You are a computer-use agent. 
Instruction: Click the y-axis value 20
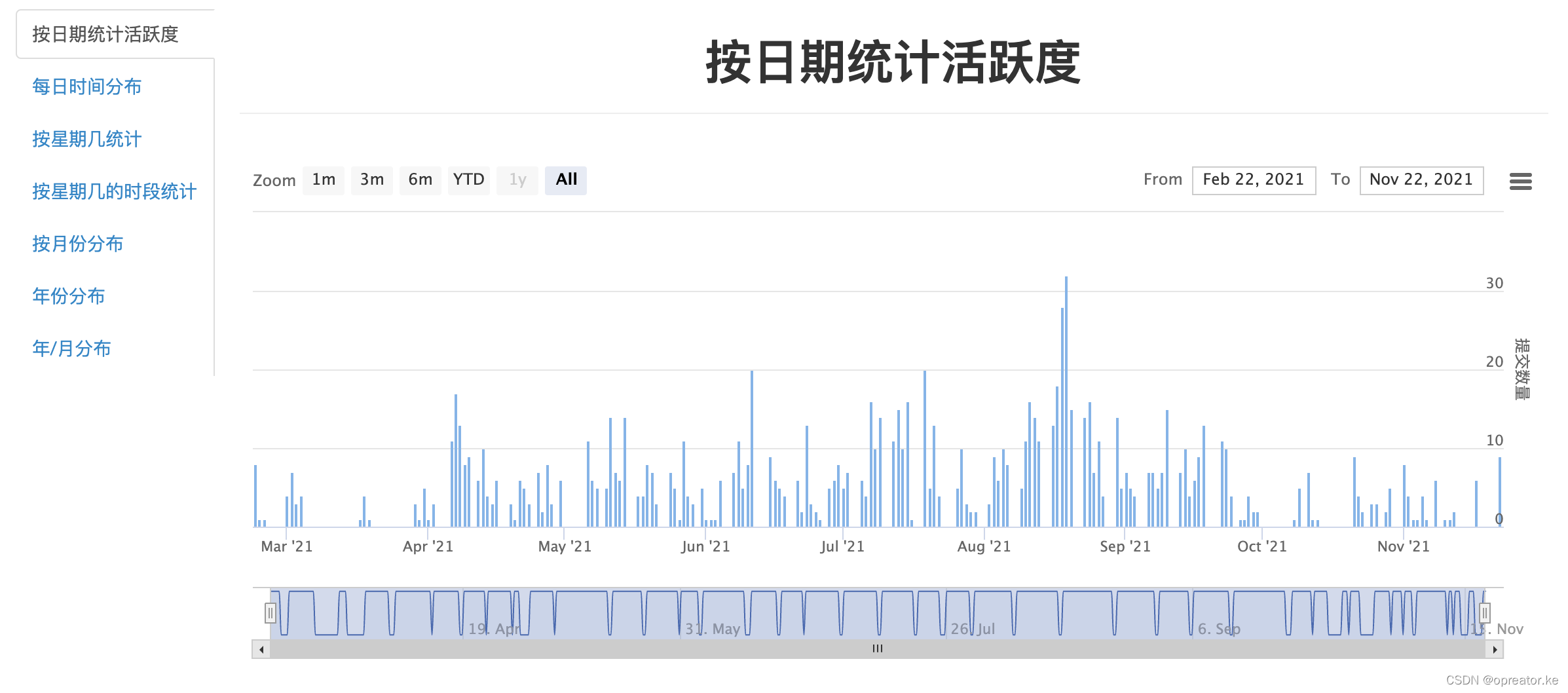pyautogui.click(x=1494, y=362)
